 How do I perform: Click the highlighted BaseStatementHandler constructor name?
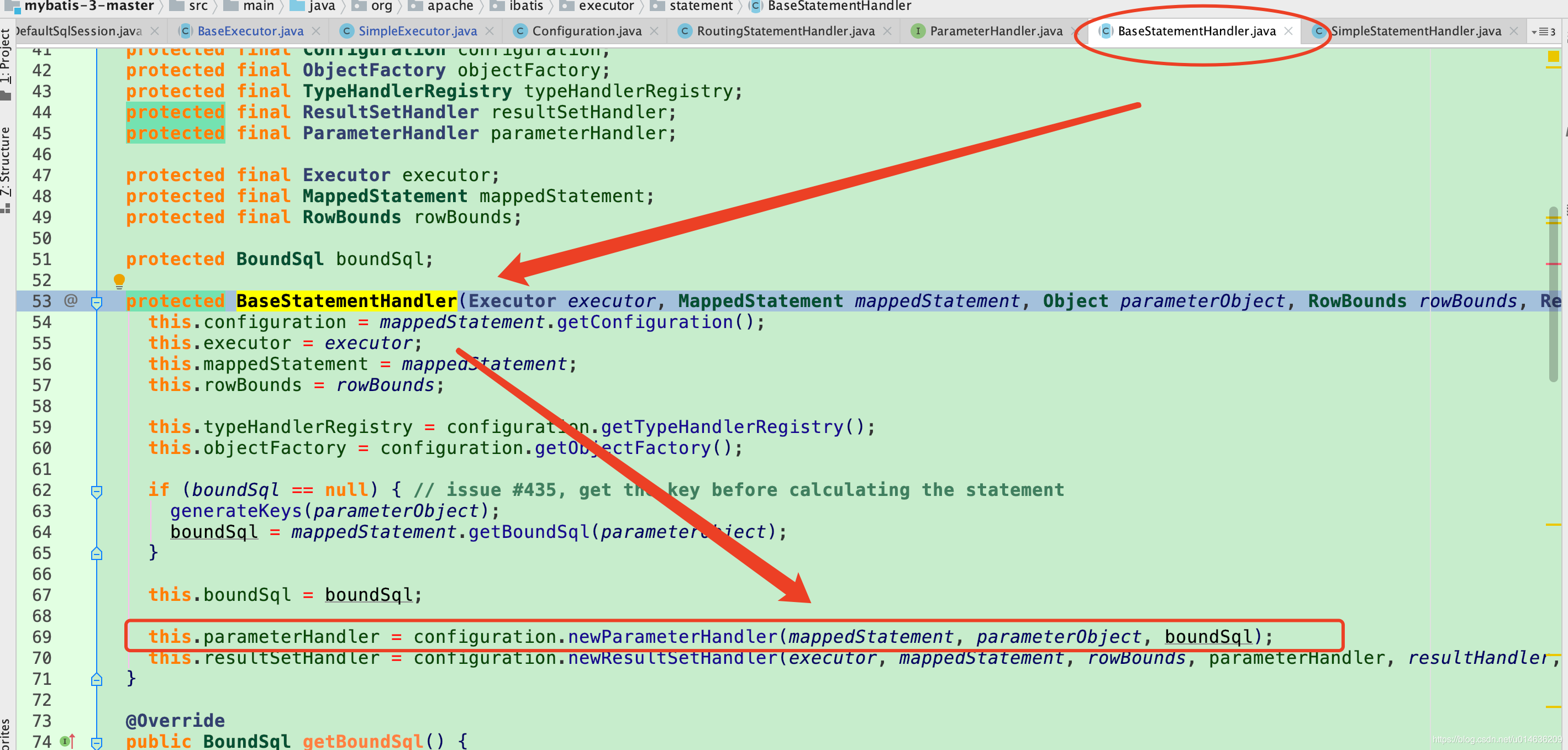pyautogui.click(x=346, y=301)
